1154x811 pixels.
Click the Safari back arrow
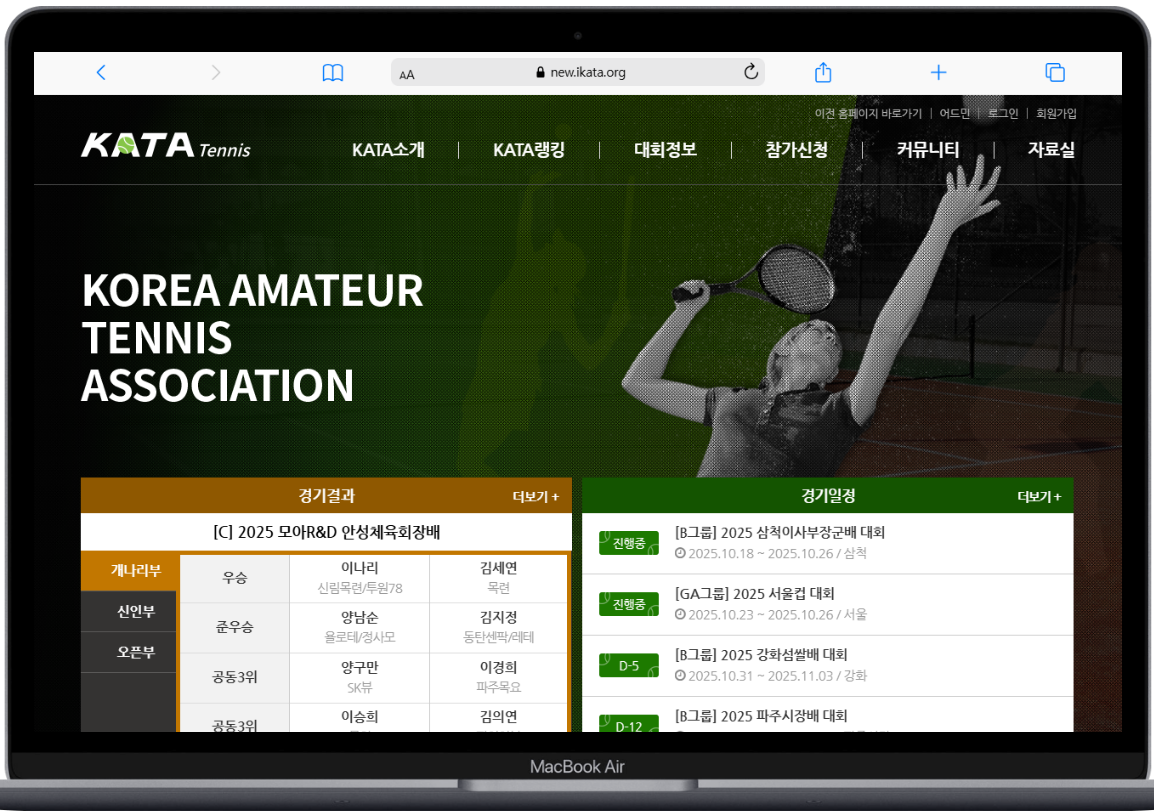tap(101, 72)
